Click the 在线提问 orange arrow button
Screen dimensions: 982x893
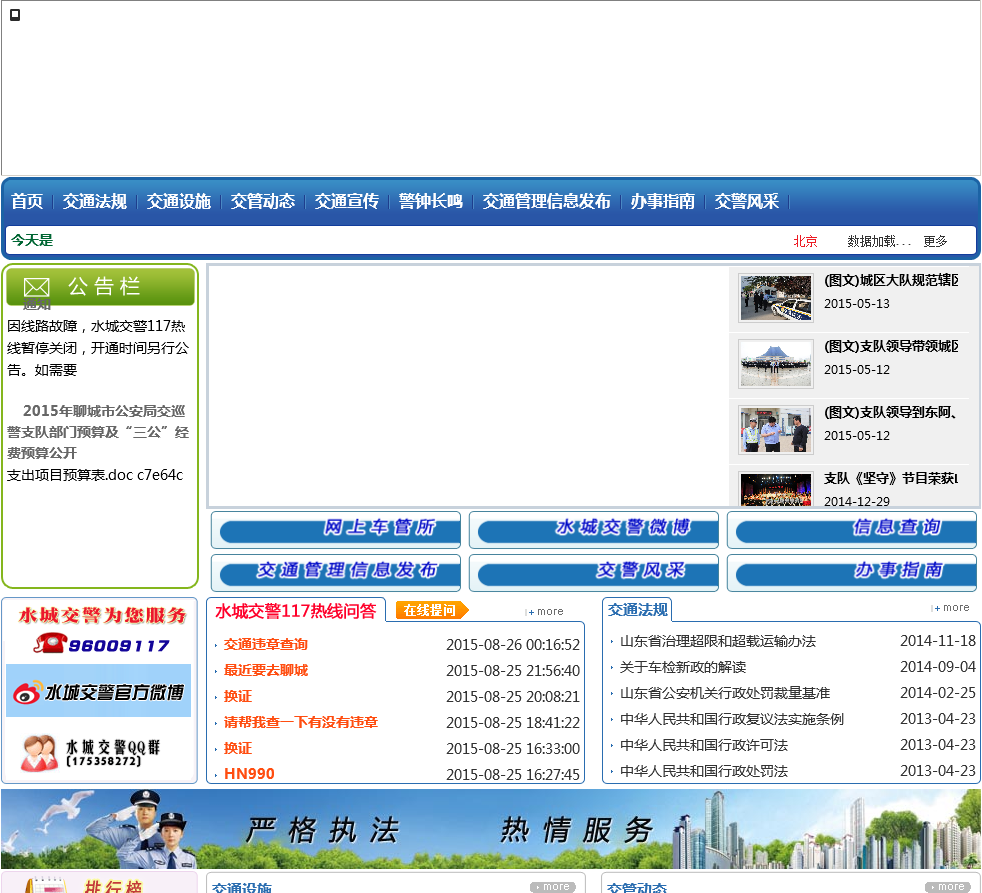tap(431, 610)
